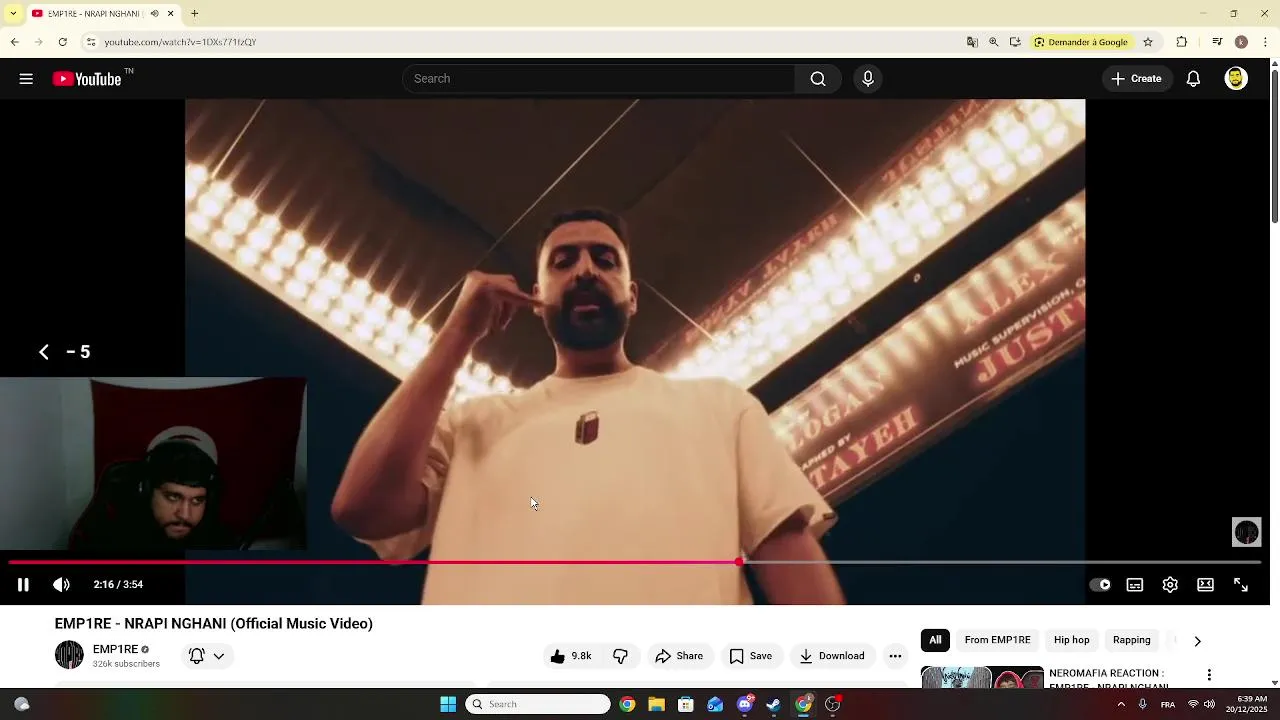Screen dimensions: 1280x720
Task: Focus the YouTube search field
Action: pos(598,79)
